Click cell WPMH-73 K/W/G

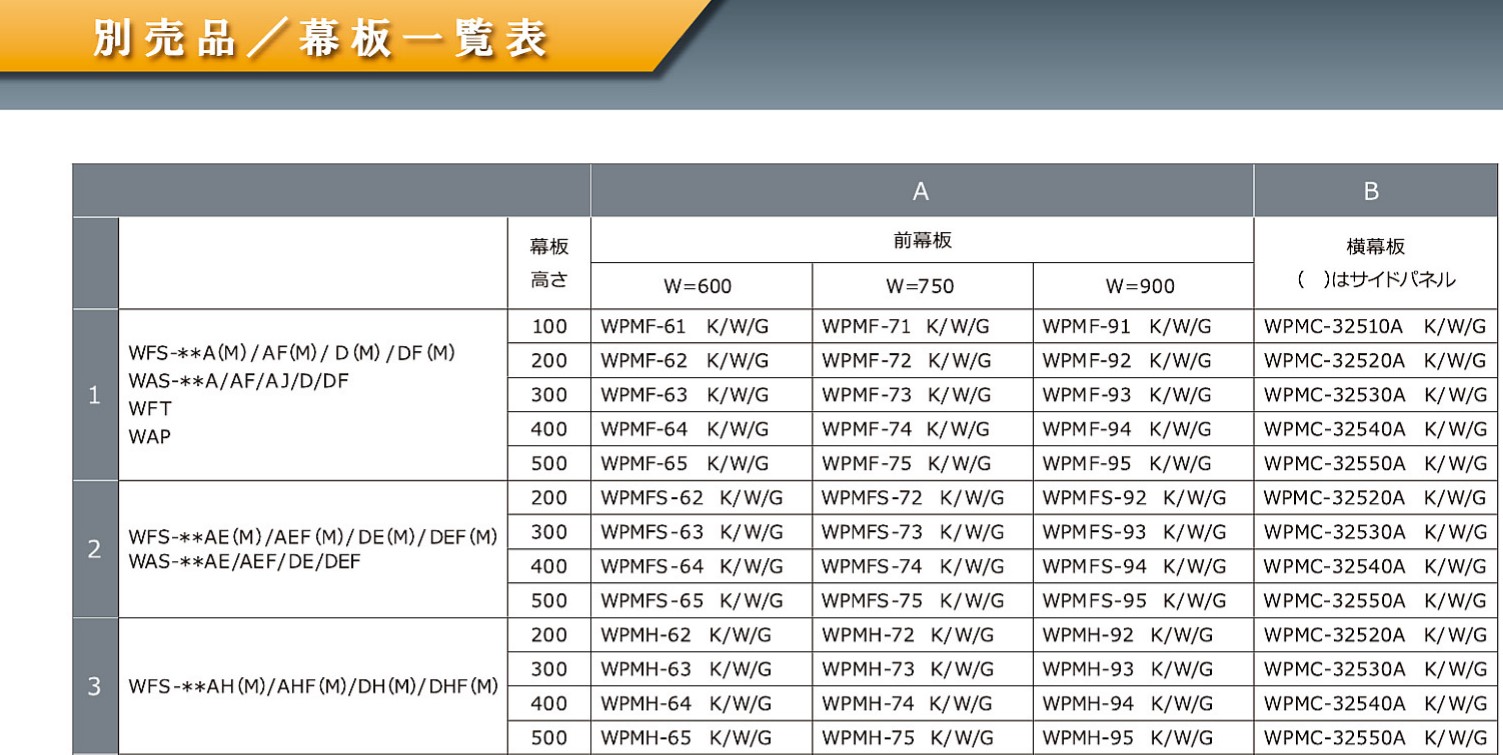922,669
